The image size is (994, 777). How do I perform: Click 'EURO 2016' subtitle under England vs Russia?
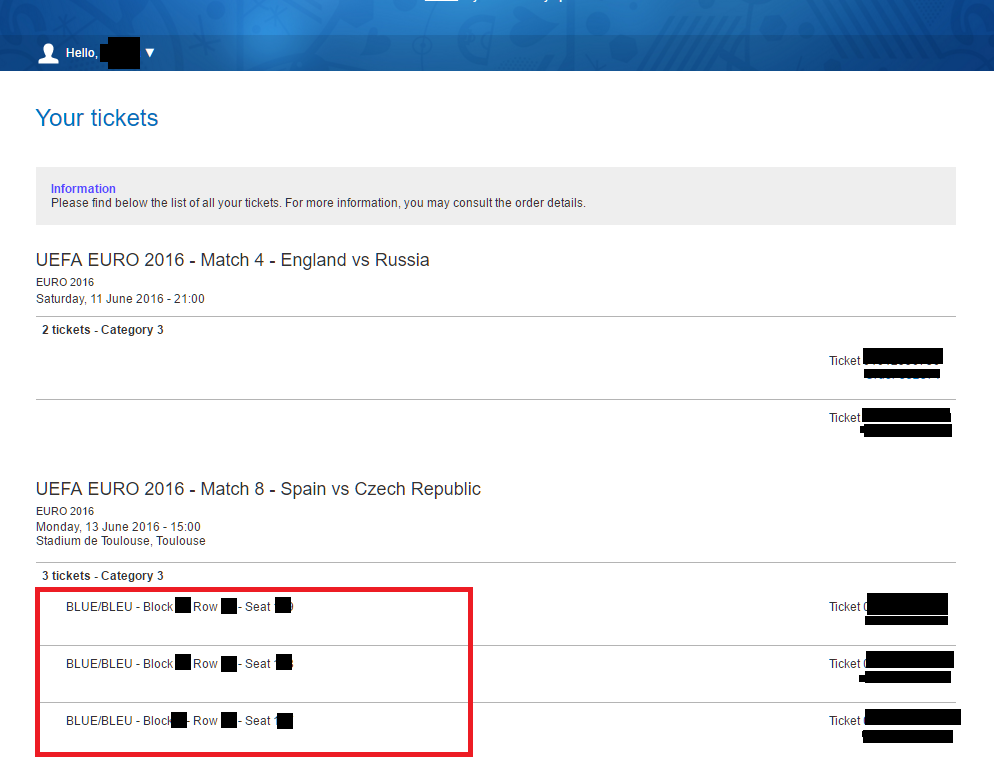coord(65,282)
